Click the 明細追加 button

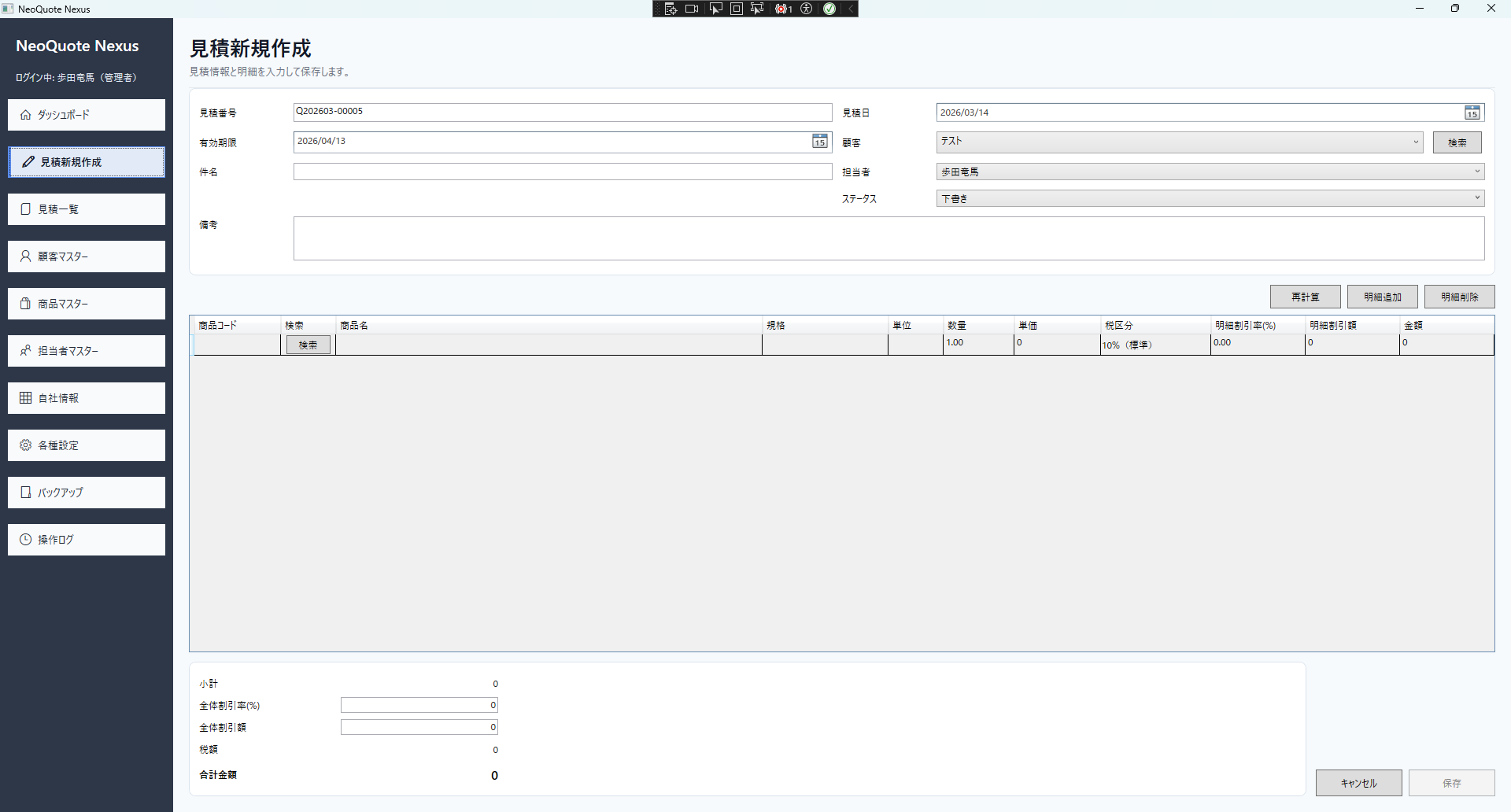(x=1382, y=297)
